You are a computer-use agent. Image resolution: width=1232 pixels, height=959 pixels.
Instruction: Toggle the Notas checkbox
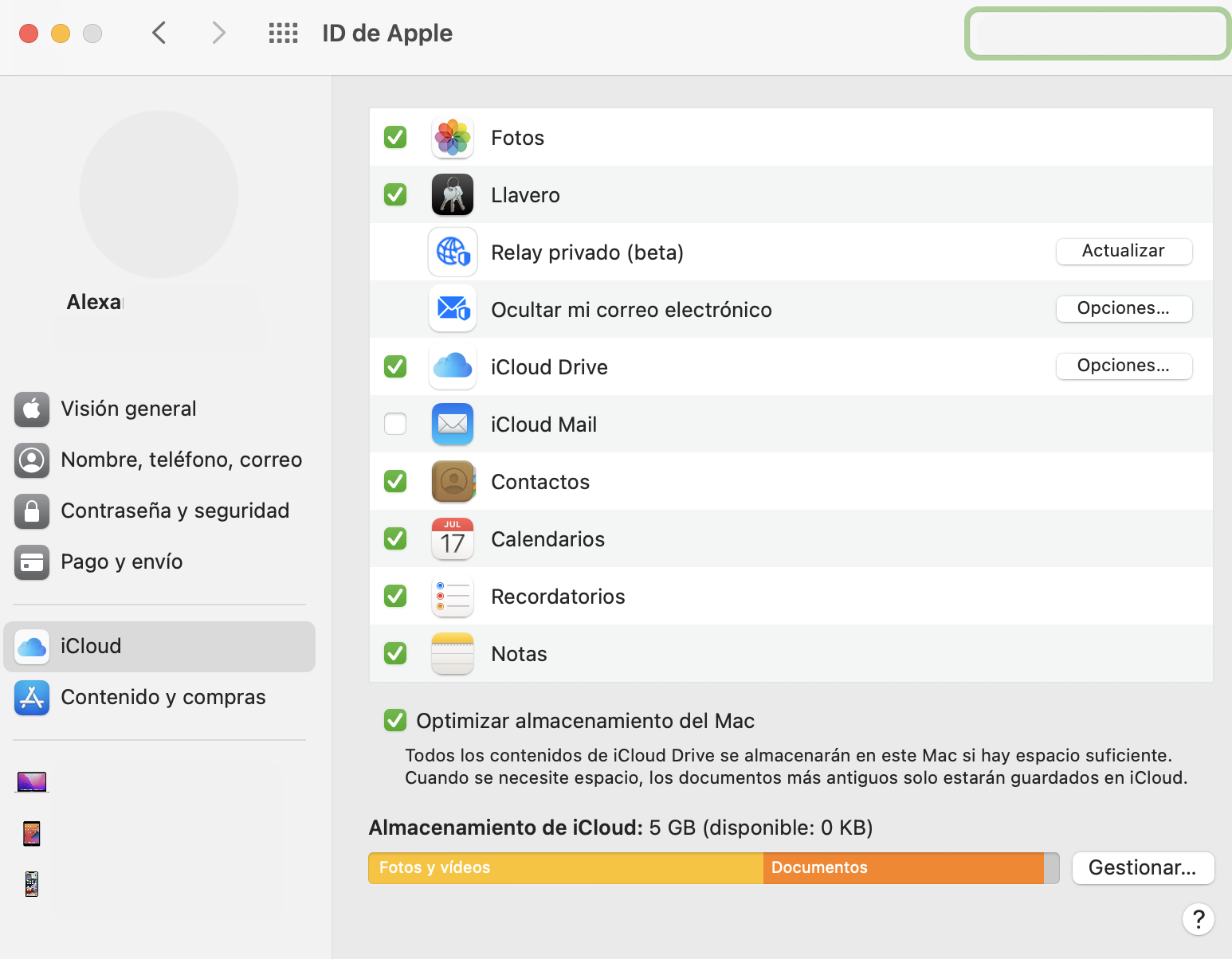pos(395,654)
